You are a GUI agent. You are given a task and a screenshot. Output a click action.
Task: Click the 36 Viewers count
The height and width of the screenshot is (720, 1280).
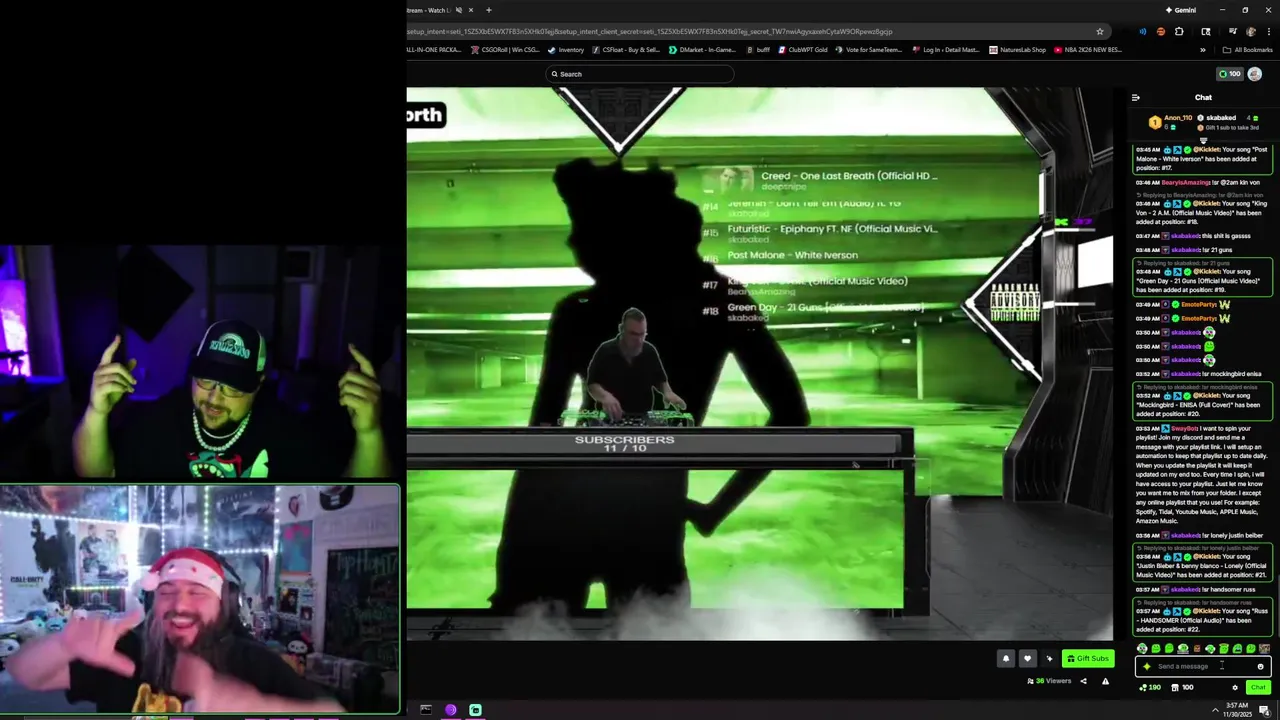[1050, 681]
